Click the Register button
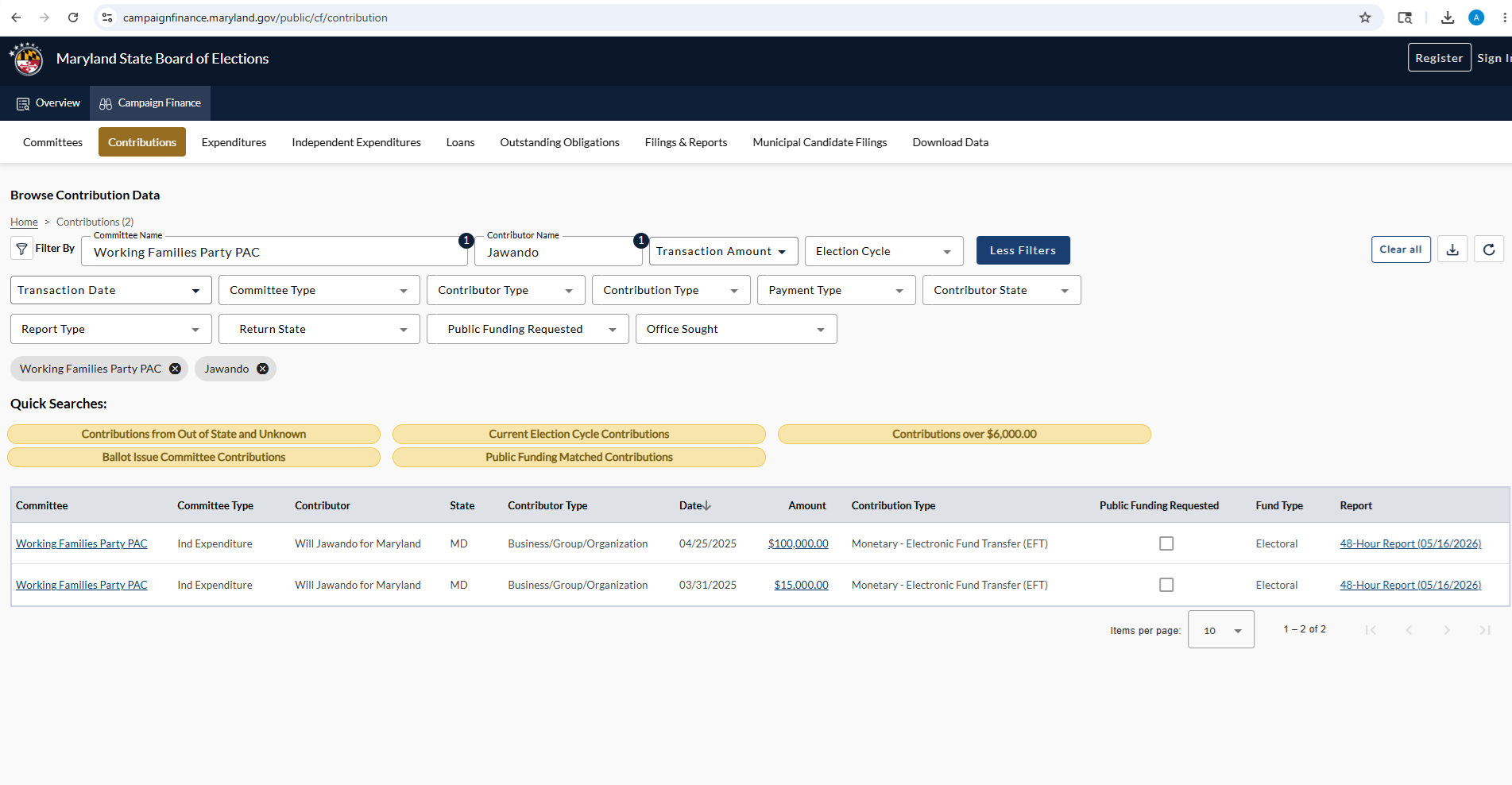 coord(1440,58)
